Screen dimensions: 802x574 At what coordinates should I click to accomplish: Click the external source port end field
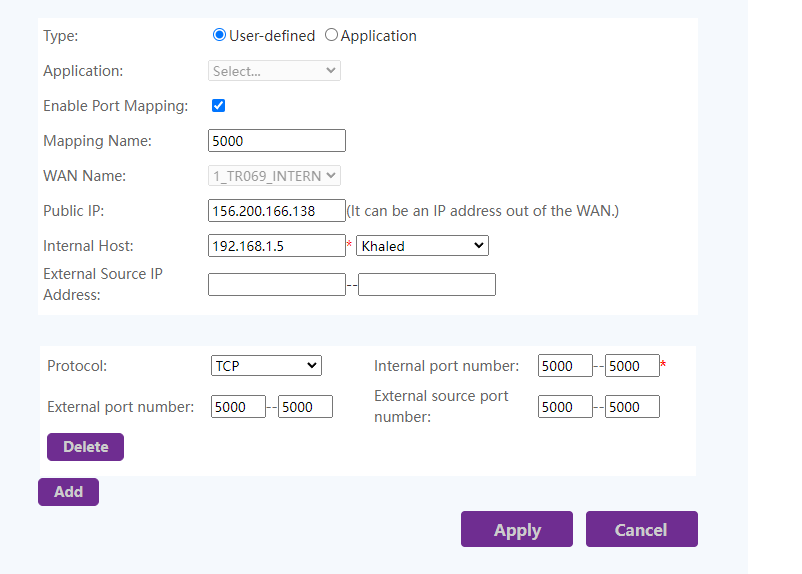pyautogui.click(x=632, y=407)
